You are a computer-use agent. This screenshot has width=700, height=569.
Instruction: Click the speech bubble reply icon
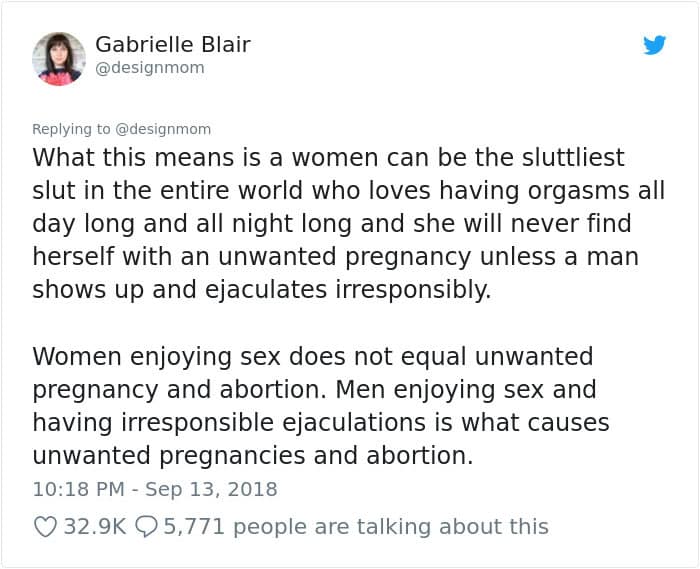146,527
